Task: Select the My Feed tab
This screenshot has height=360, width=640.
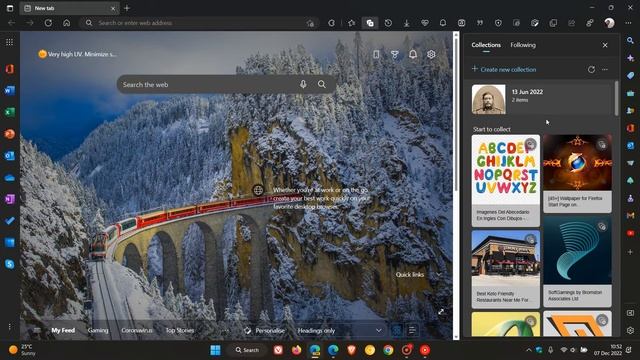Action: [63, 330]
